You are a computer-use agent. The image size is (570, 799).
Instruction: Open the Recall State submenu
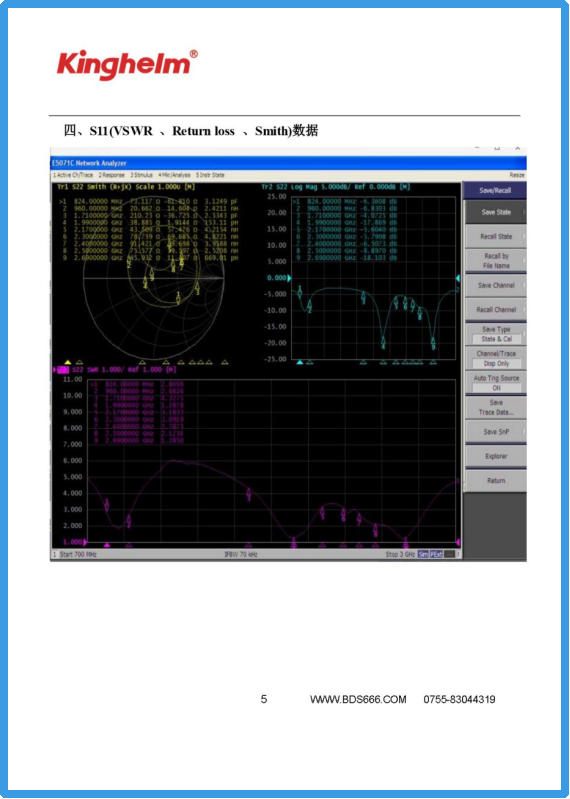tap(495, 236)
